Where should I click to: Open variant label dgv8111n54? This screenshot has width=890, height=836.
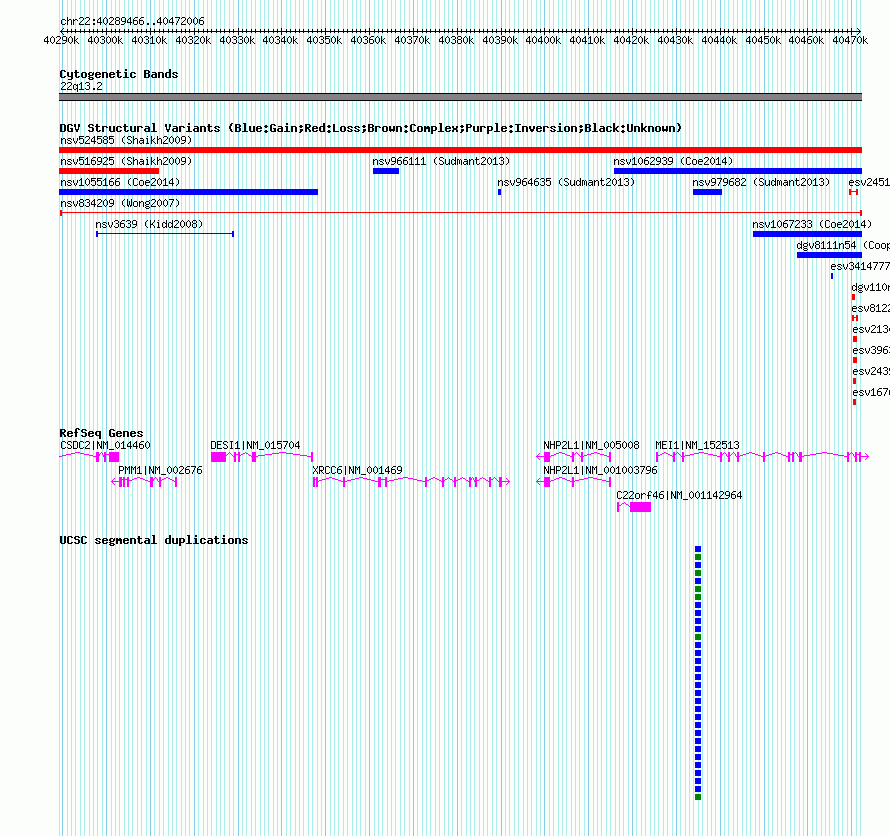(x=826, y=245)
